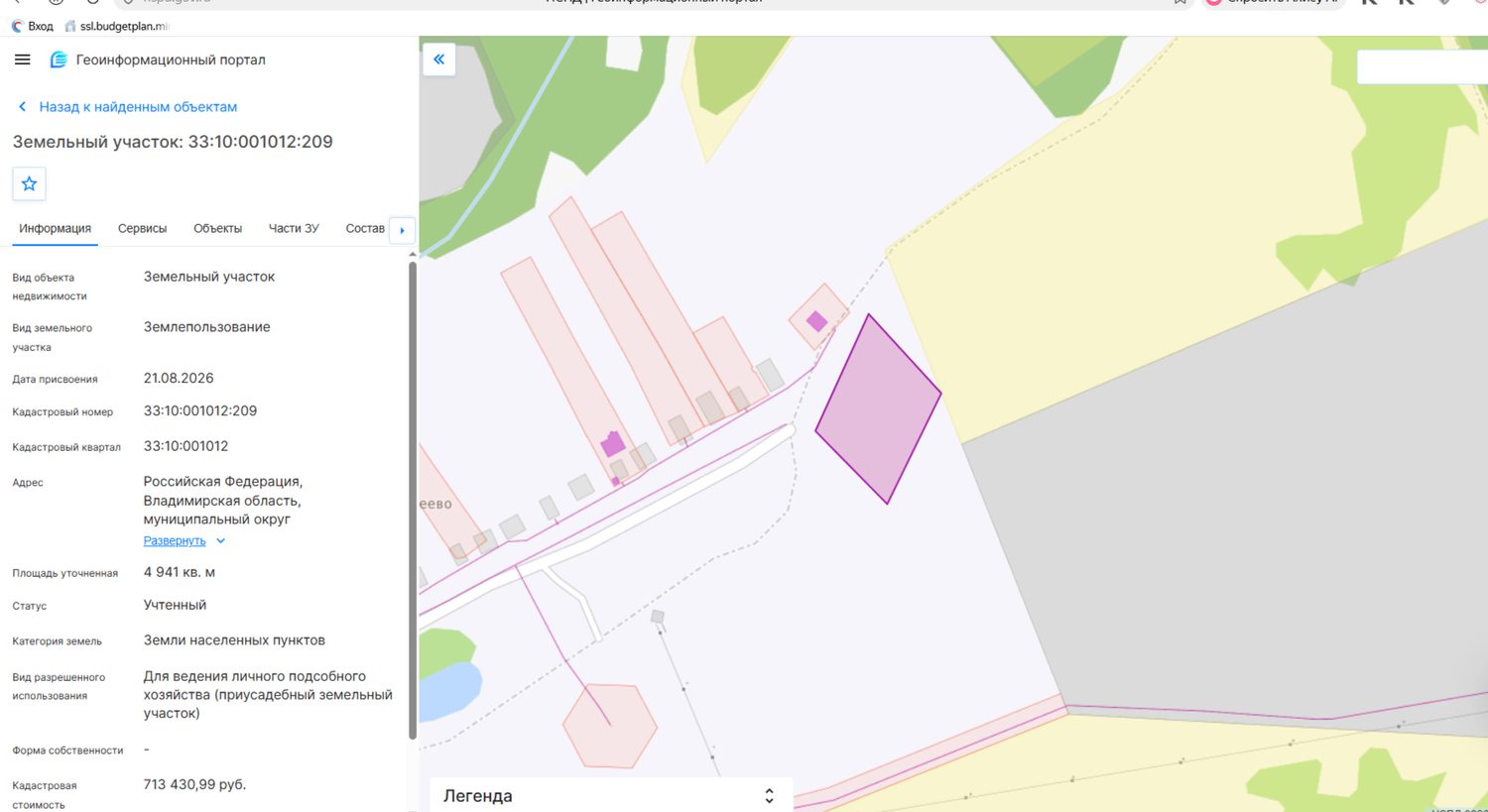1488x812 pixels.
Task: Add parcel to favorites with star icon
Action: point(30,183)
